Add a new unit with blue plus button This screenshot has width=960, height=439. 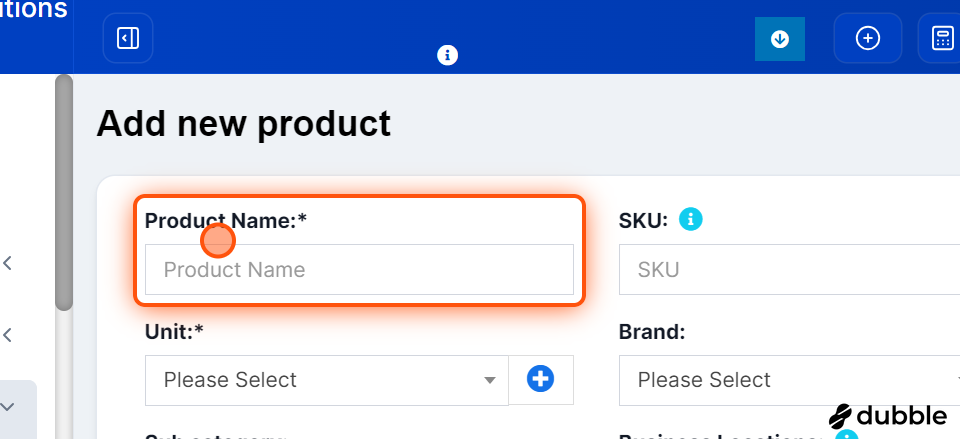(541, 380)
